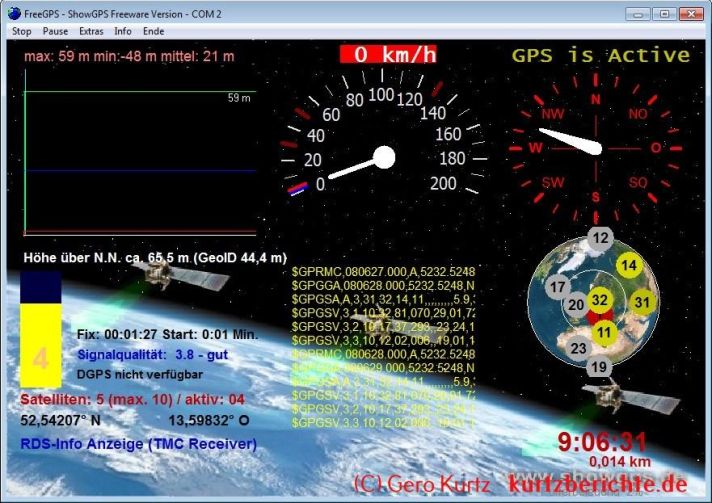Click the latitude 52,54207° N value

point(60,420)
